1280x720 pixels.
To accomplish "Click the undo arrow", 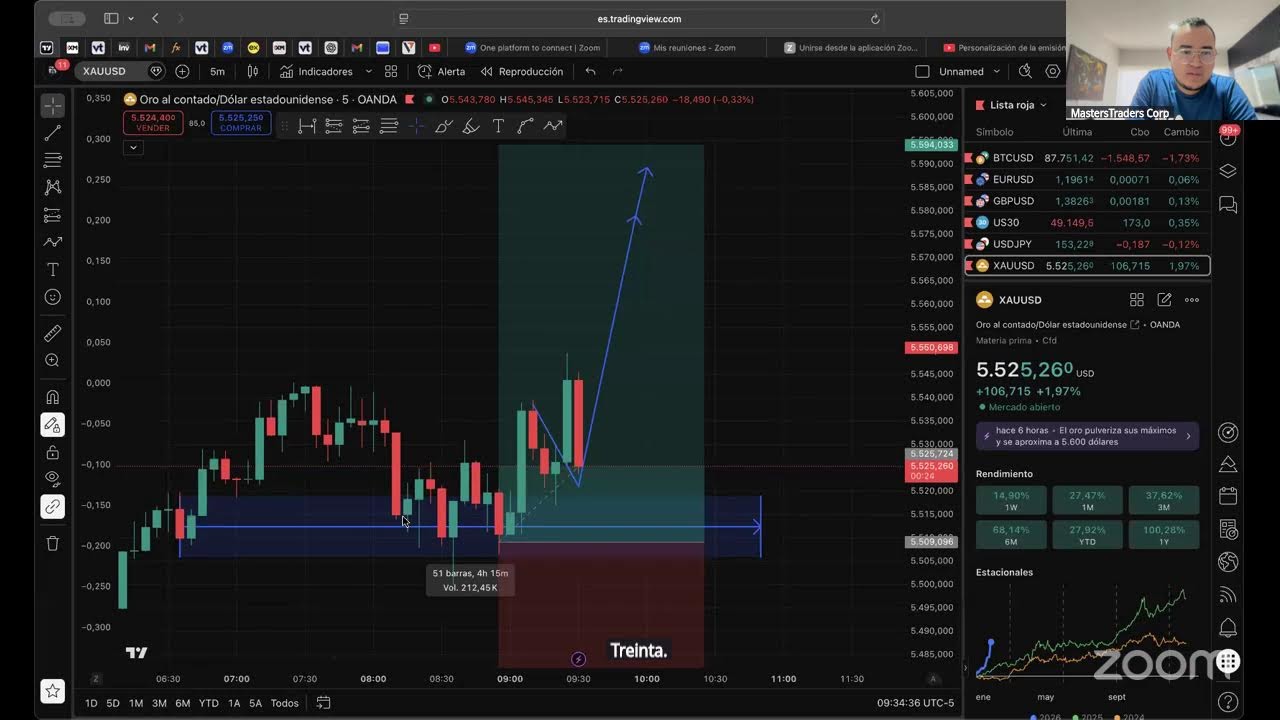I will coord(590,71).
